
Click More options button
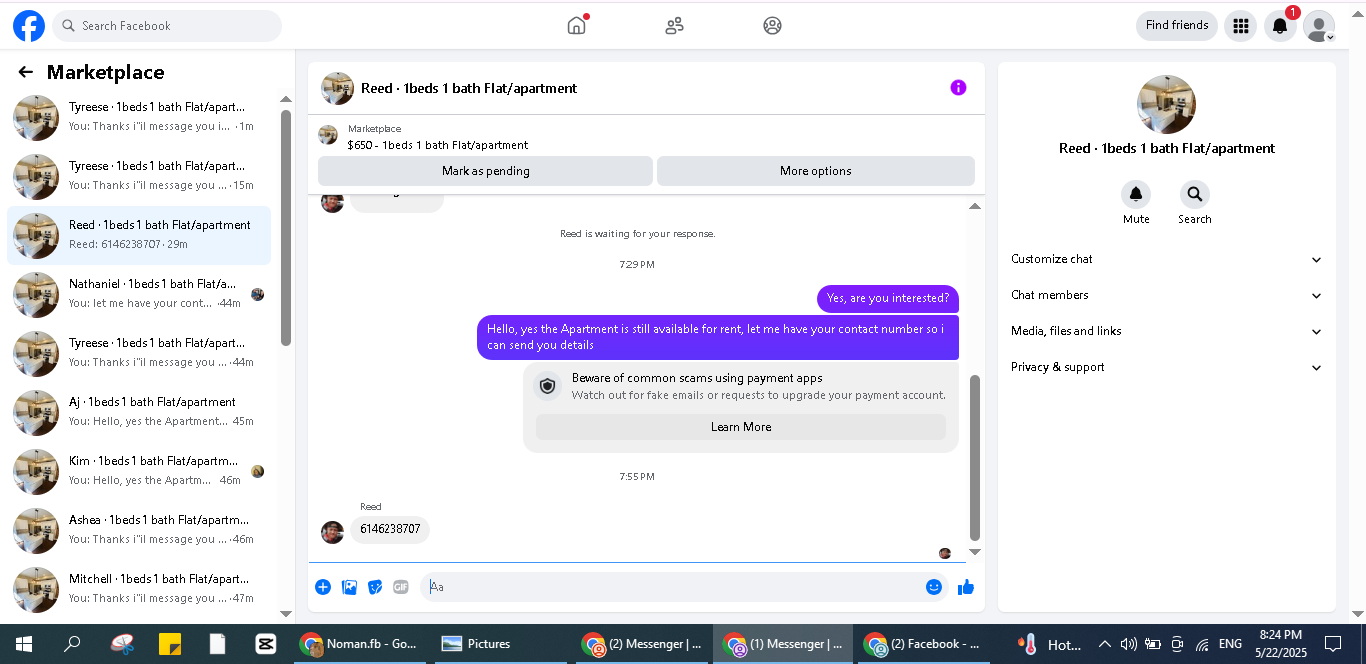click(x=816, y=171)
